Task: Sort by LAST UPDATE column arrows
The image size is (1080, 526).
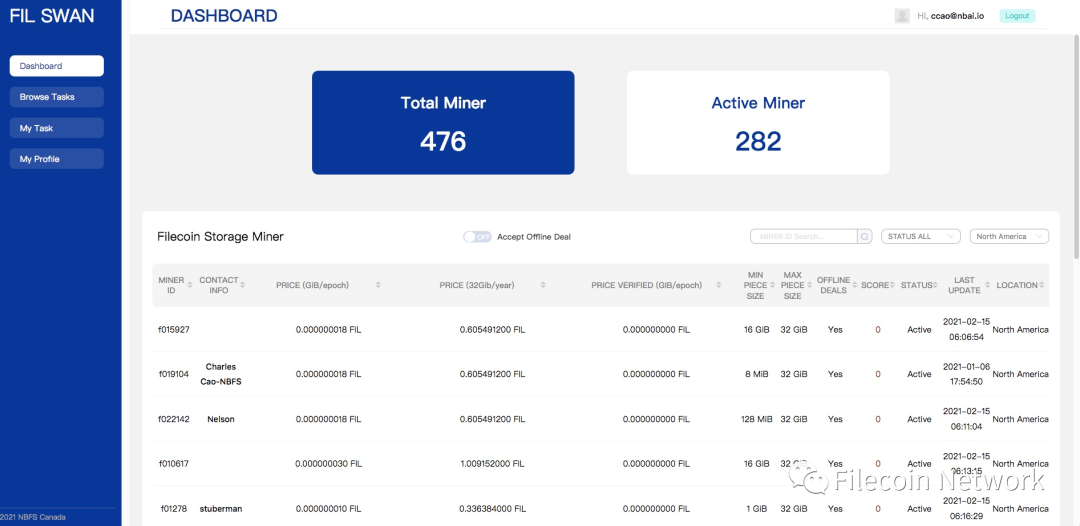Action: click(x=988, y=285)
